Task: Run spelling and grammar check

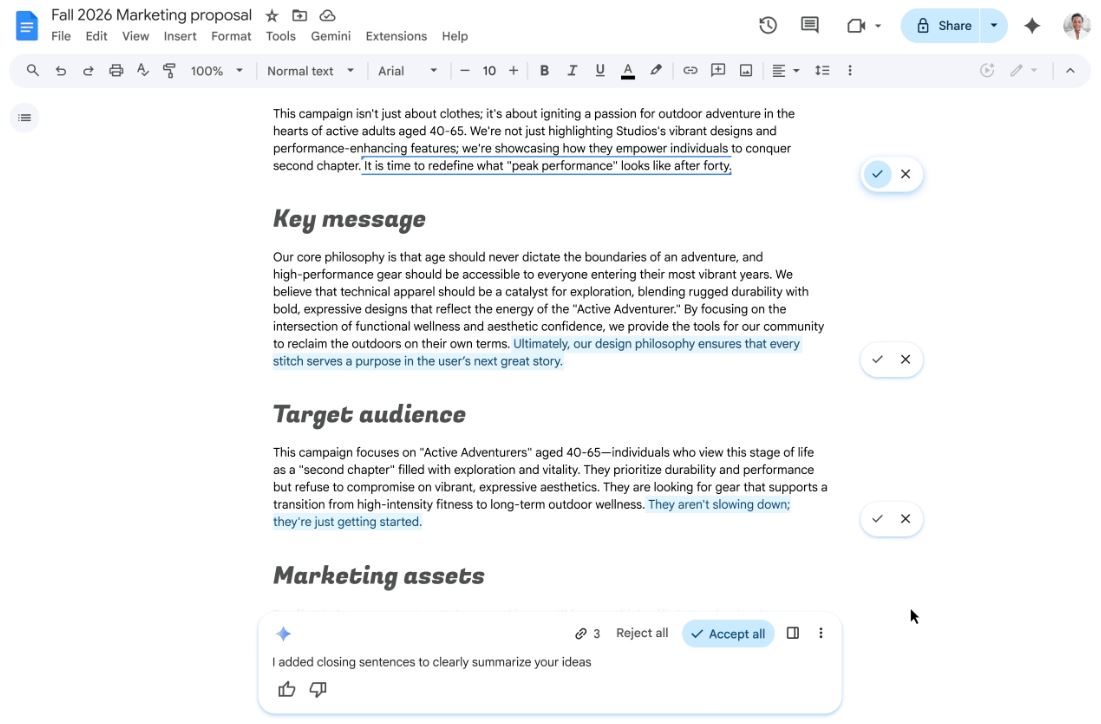Action: click(141, 70)
